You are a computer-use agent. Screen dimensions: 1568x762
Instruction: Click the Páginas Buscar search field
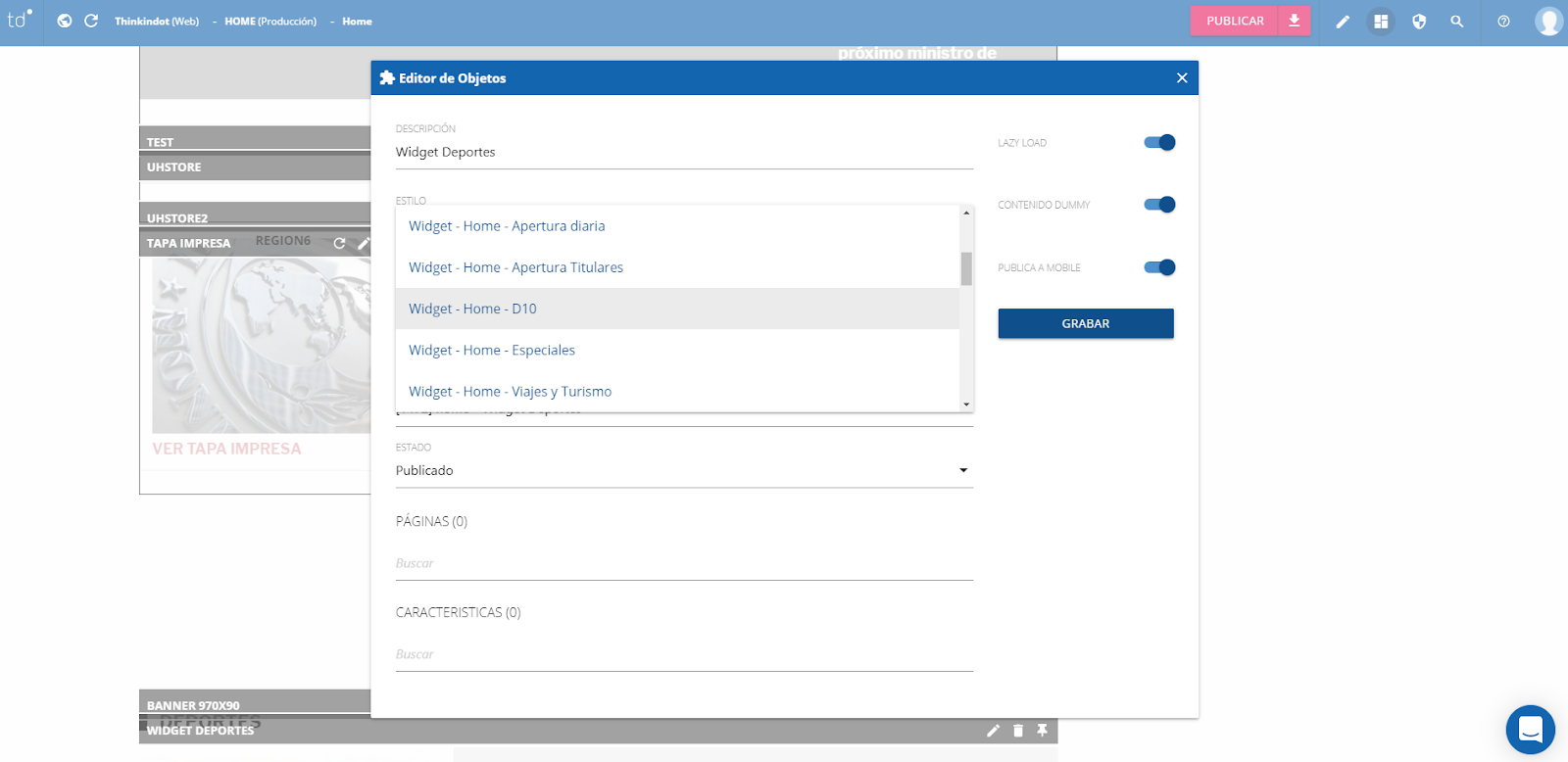click(x=683, y=563)
